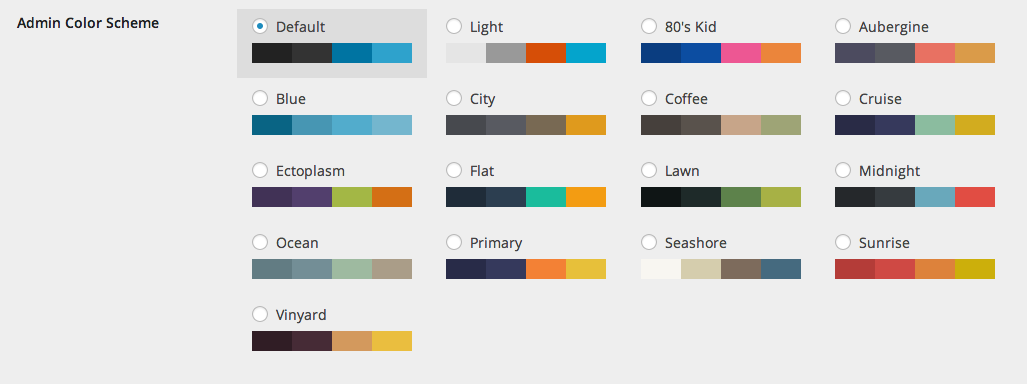Select the Flat scheme radio button
This screenshot has width=1027, height=384.
454,170
